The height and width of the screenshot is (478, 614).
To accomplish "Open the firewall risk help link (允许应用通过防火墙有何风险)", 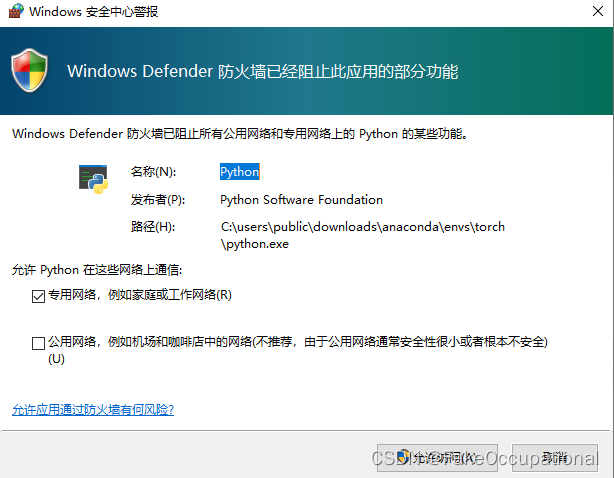I will [93, 410].
